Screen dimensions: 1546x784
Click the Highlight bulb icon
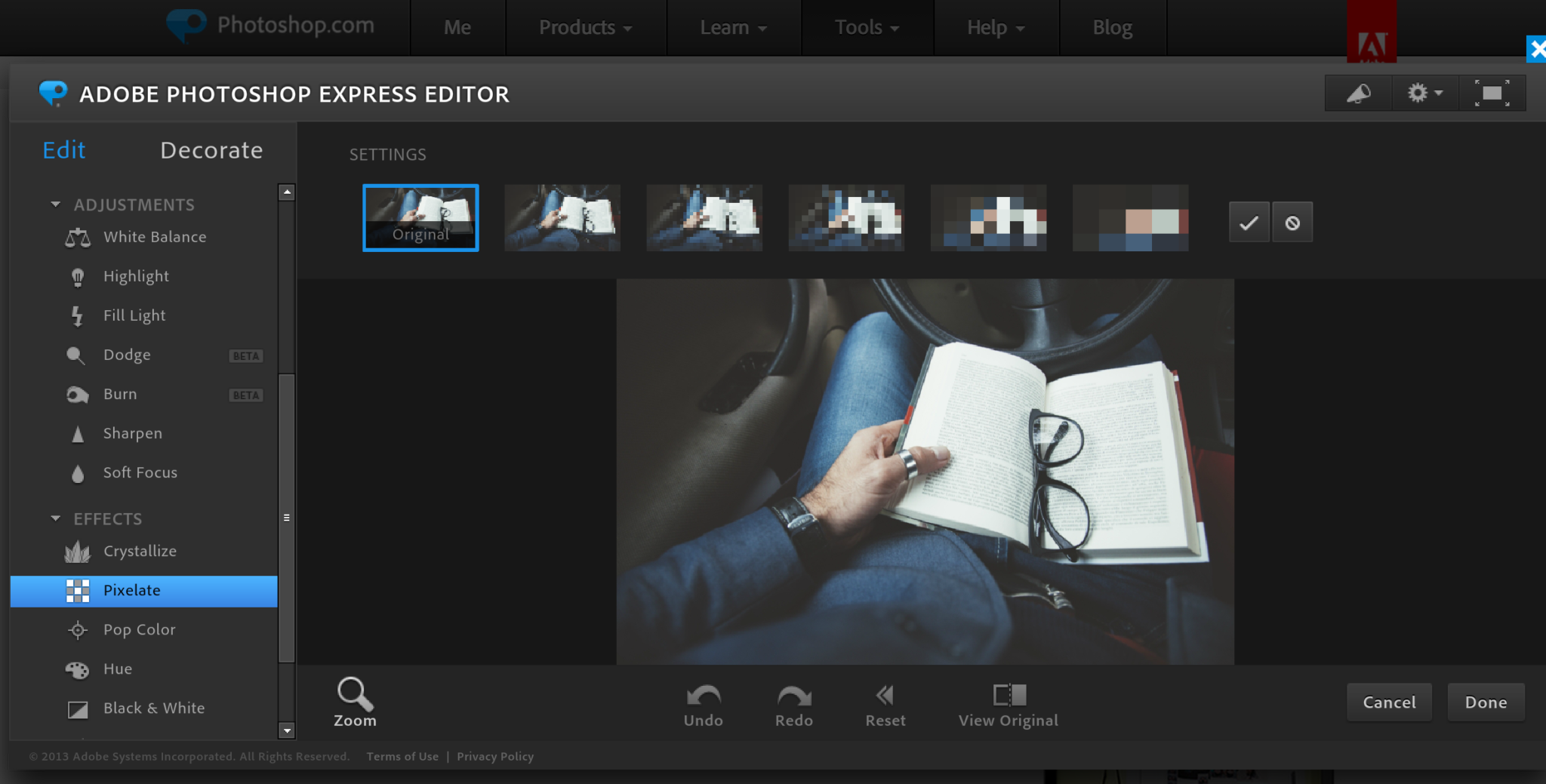78,277
